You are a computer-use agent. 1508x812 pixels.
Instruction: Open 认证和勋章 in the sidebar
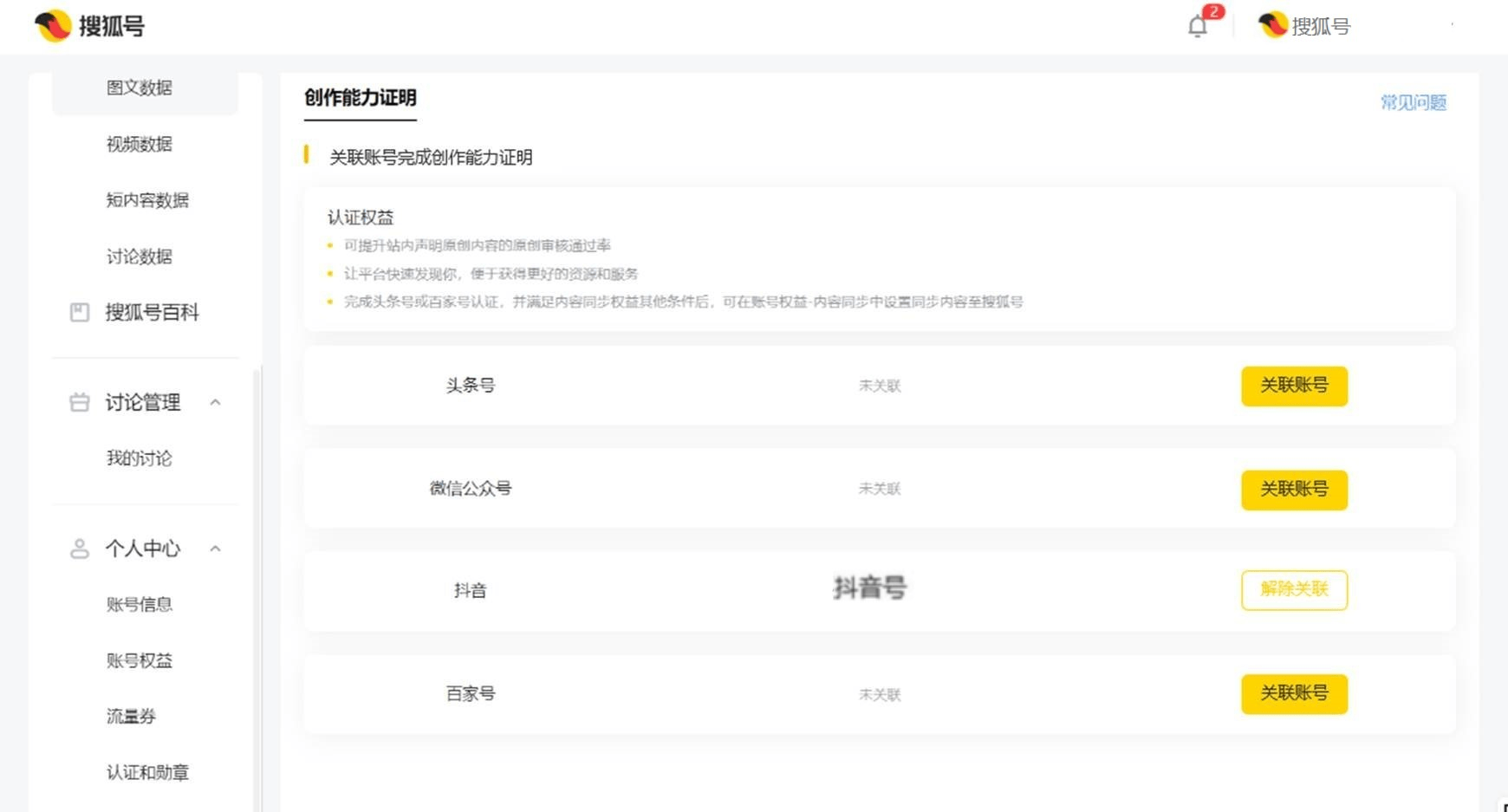point(147,772)
